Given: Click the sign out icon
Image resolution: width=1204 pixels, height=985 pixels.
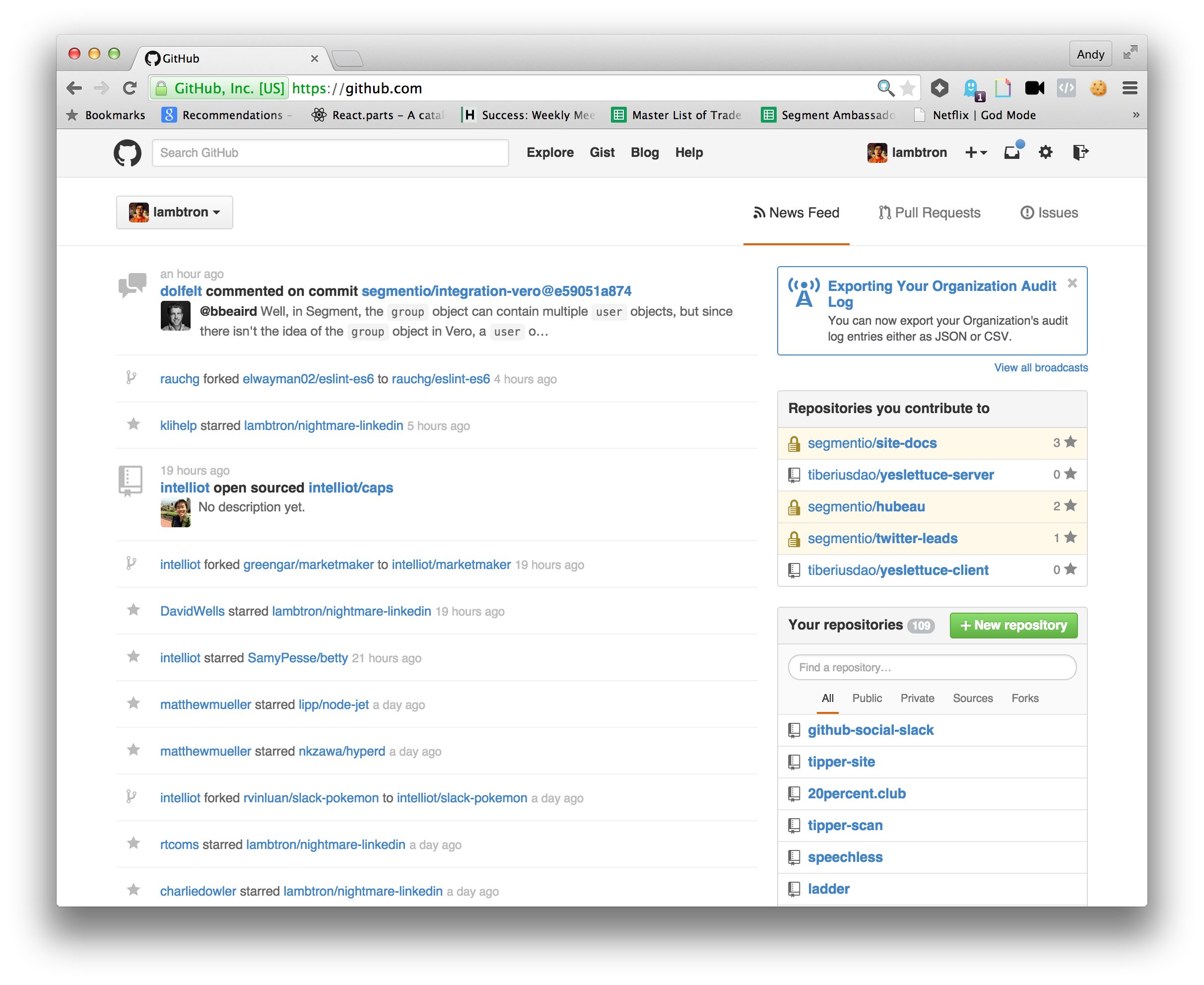Looking at the screenshot, I should point(1080,152).
